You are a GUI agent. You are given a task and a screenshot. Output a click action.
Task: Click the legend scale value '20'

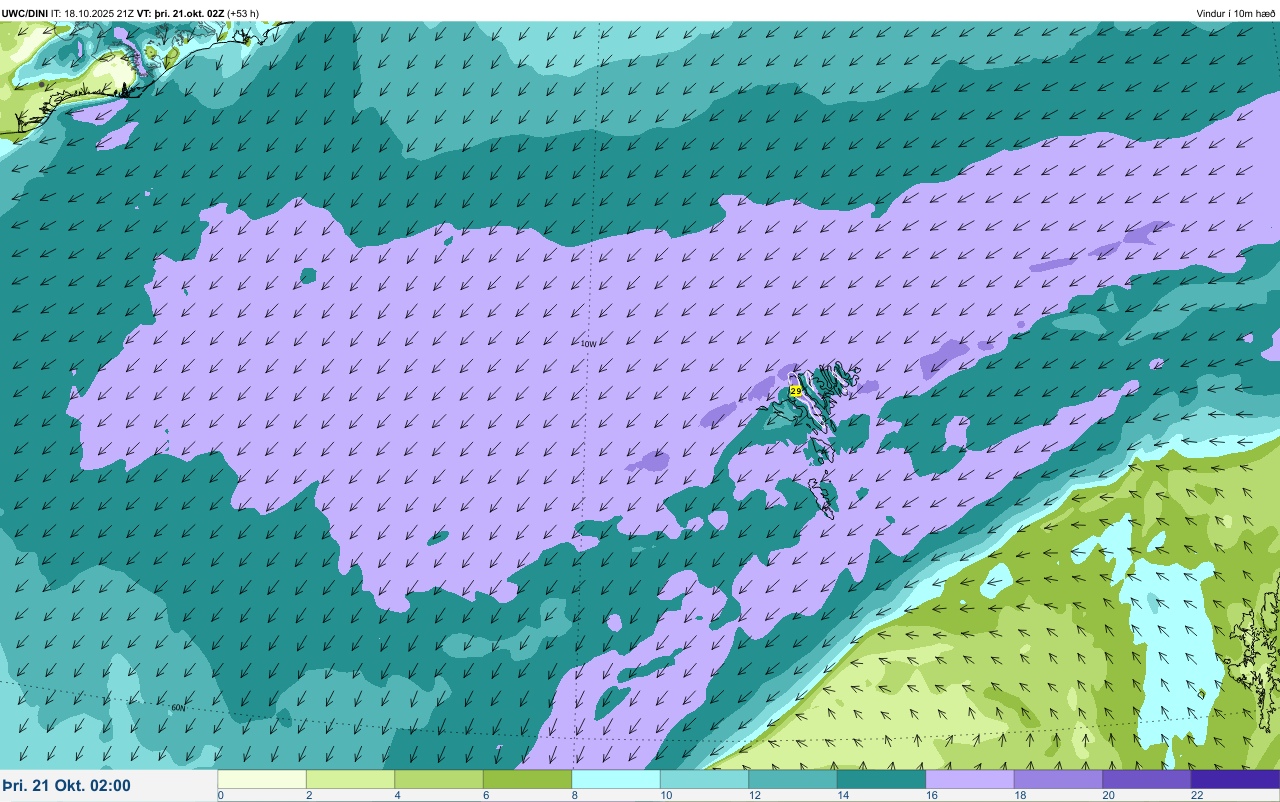click(x=1109, y=795)
